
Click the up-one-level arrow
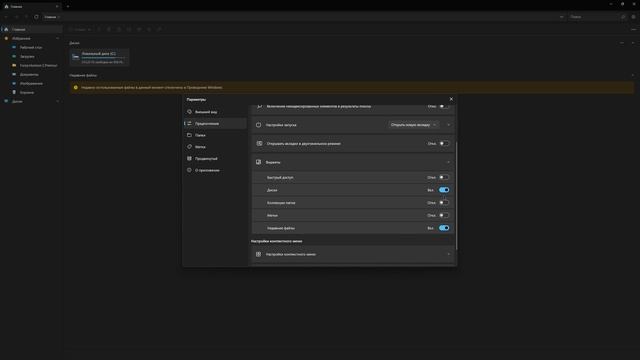pos(26,17)
